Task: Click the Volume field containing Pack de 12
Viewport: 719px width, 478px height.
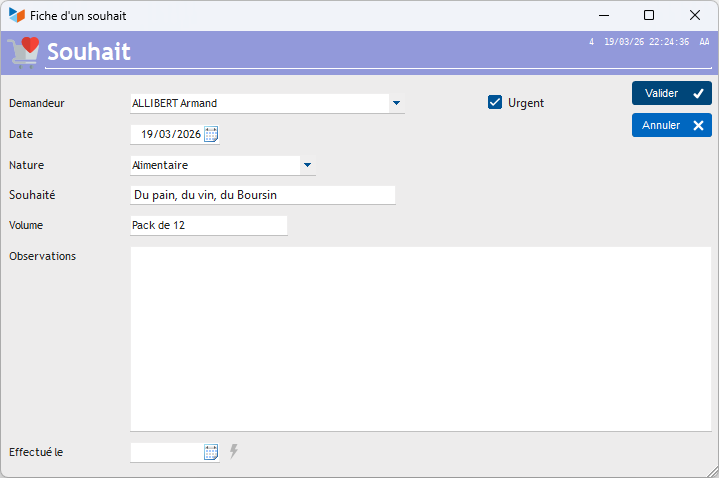Action: pos(208,226)
